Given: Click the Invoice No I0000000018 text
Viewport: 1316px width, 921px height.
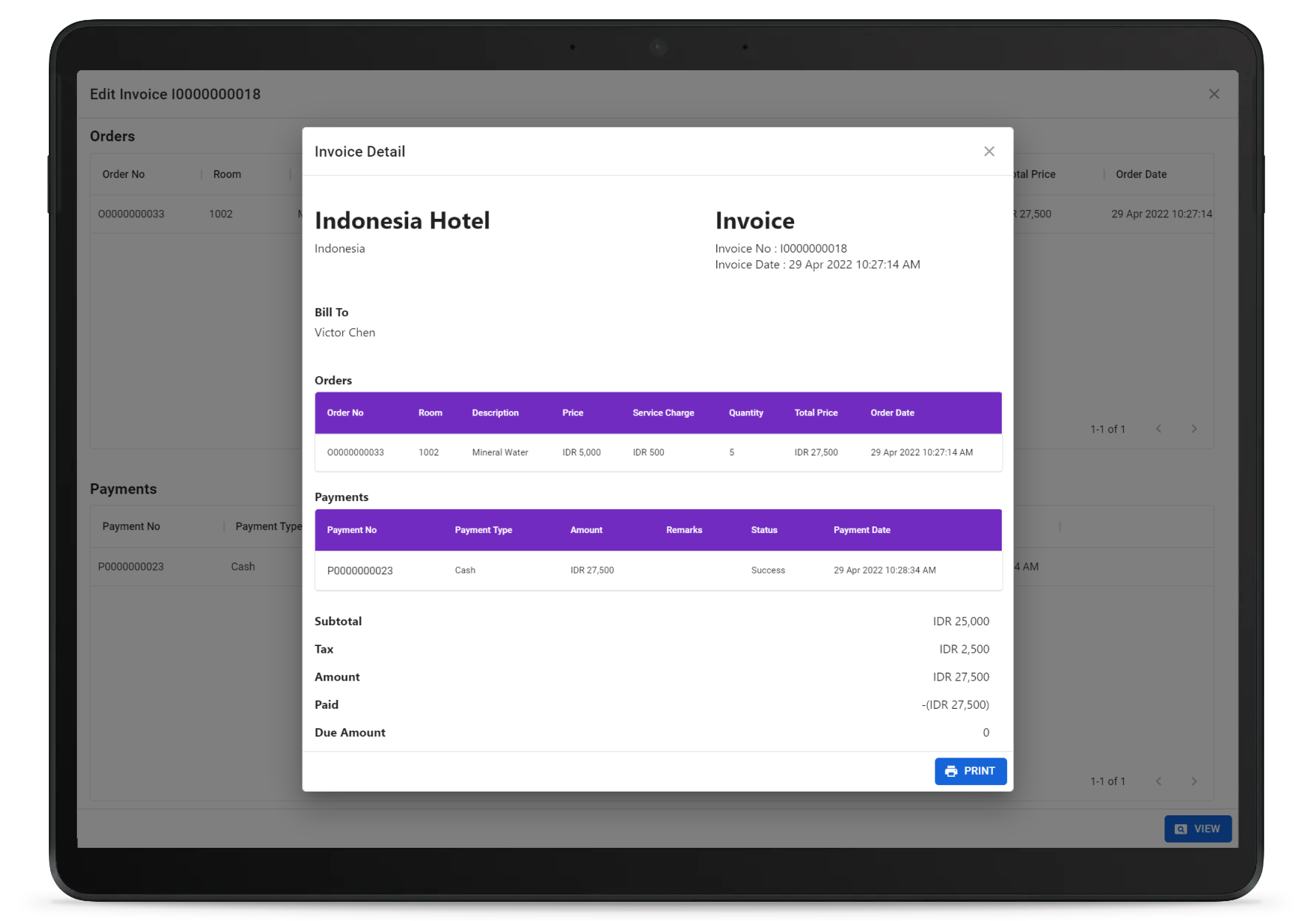Looking at the screenshot, I should pyautogui.click(x=780, y=248).
